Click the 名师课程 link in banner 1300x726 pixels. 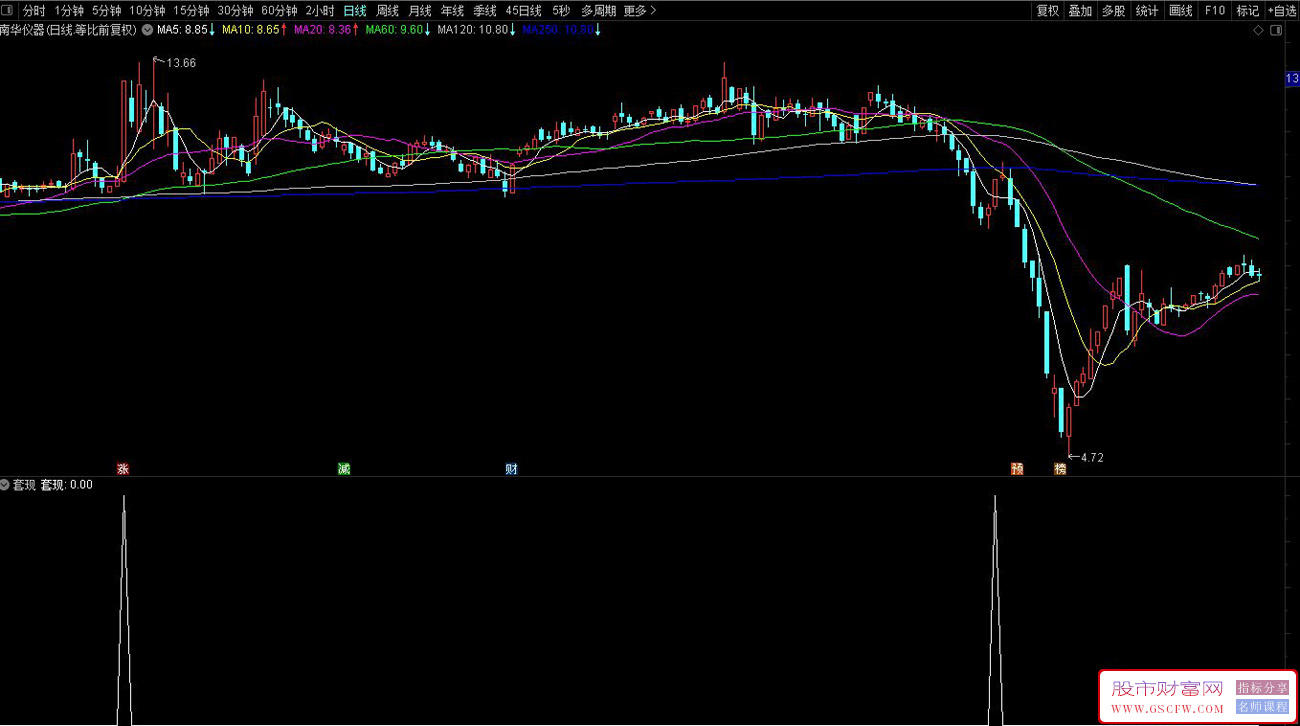tap(1263, 706)
